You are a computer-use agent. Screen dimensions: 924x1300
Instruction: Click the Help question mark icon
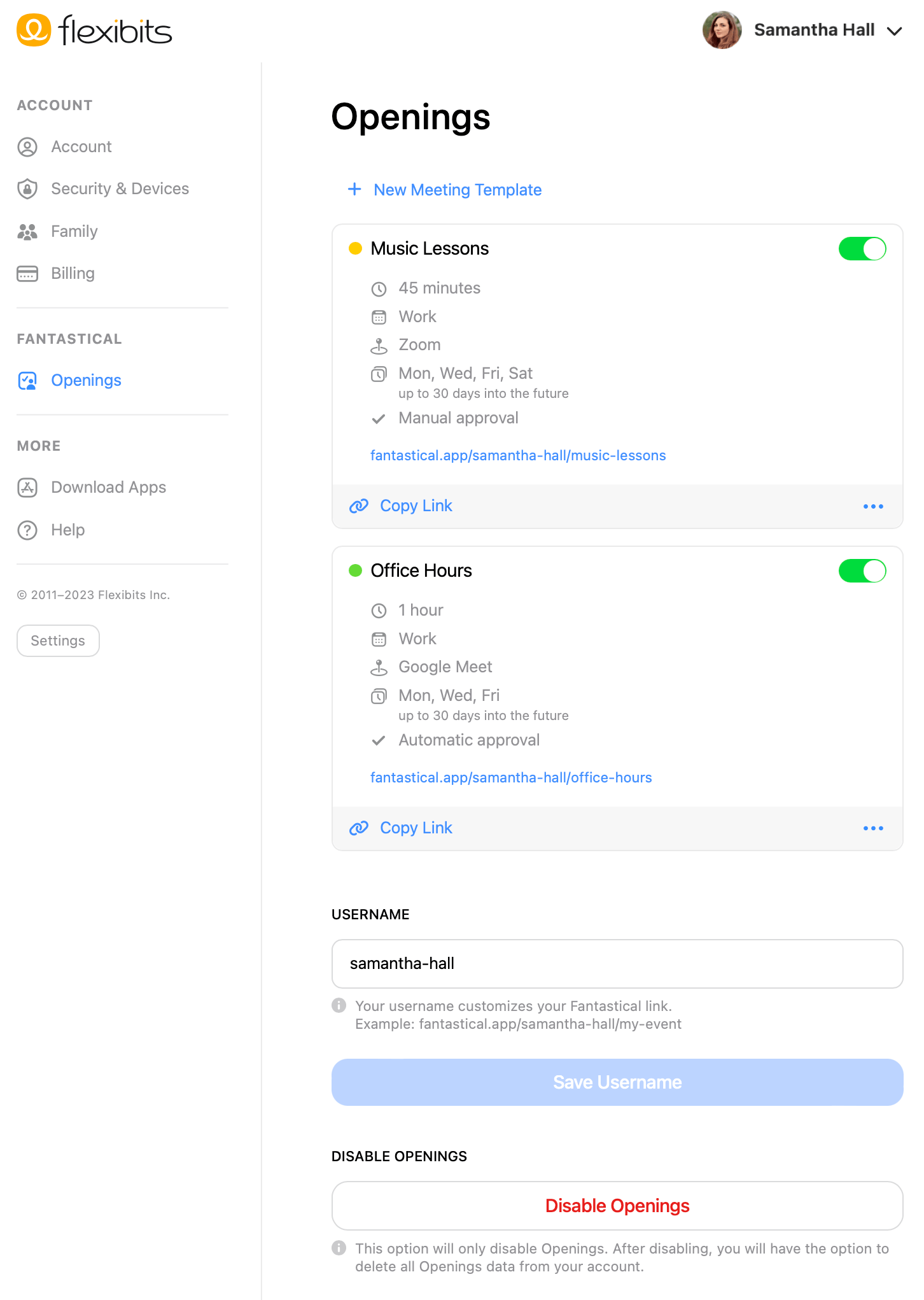click(27, 530)
